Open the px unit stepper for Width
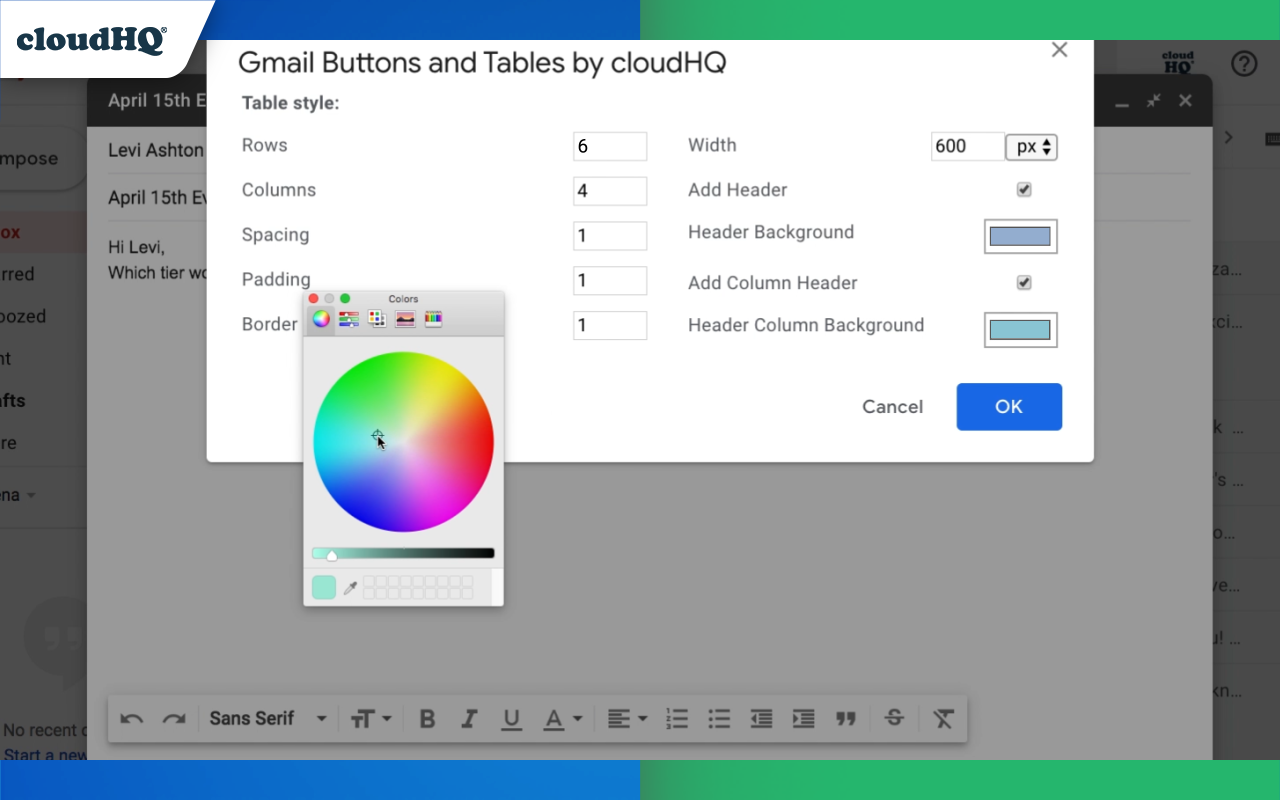This screenshot has width=1280, height=800. tap(1031, 146)
